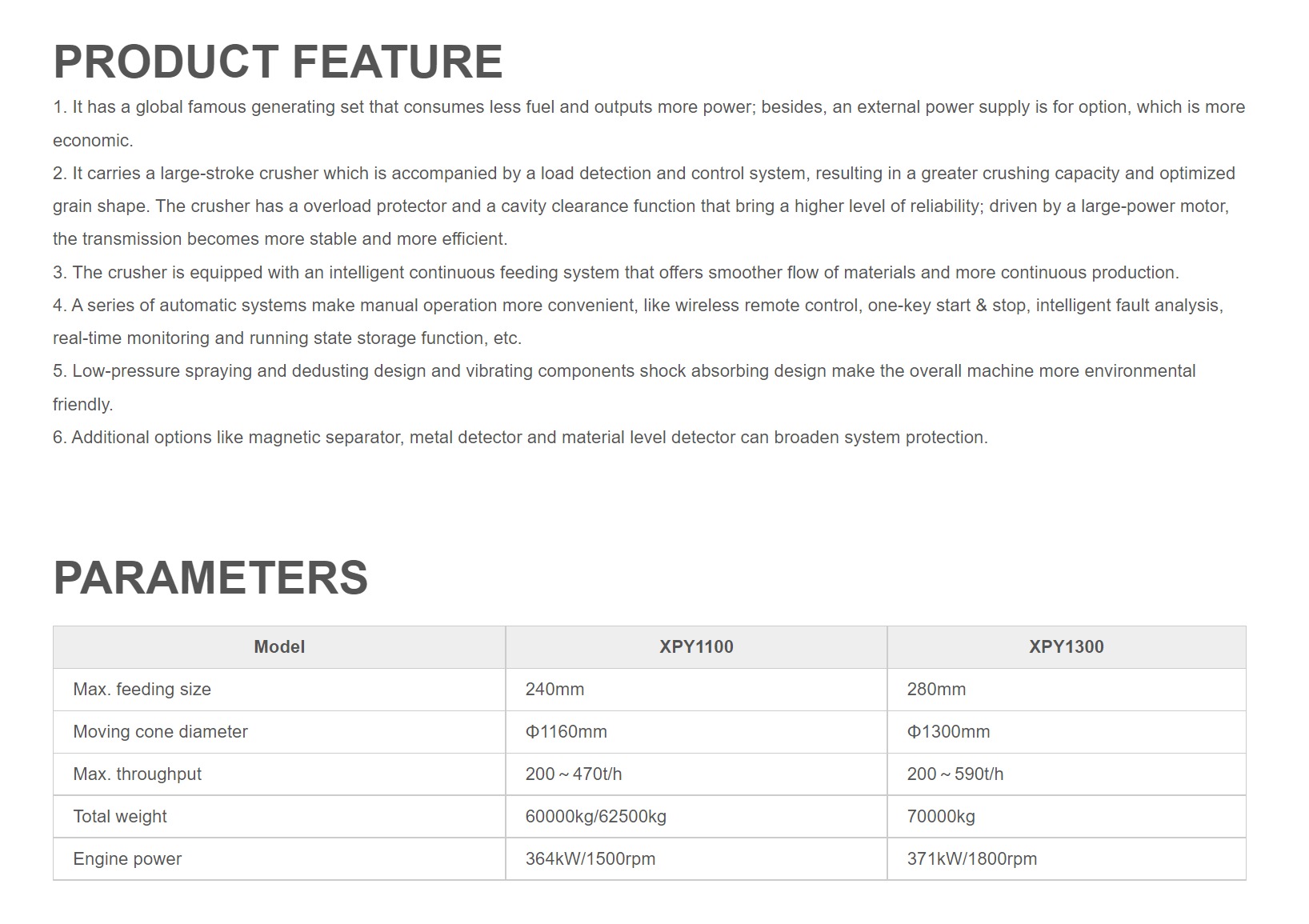This screenshot has width=1309, height=924.
Task: Click the PARAMETERS heading
Action: click(210, 578)
